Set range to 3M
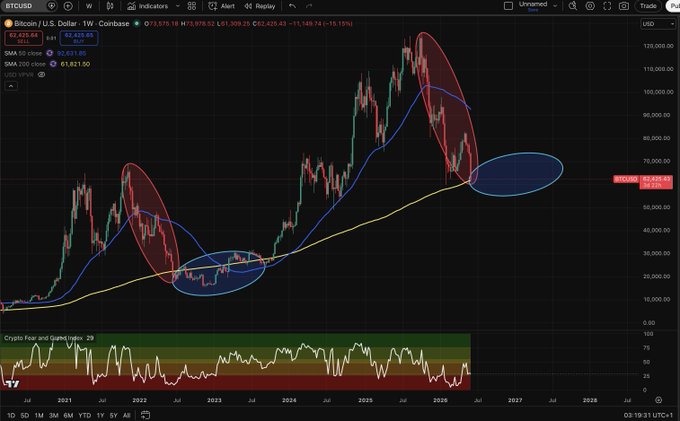The height and width of the screenshot is (421, 680). point(54,415)
